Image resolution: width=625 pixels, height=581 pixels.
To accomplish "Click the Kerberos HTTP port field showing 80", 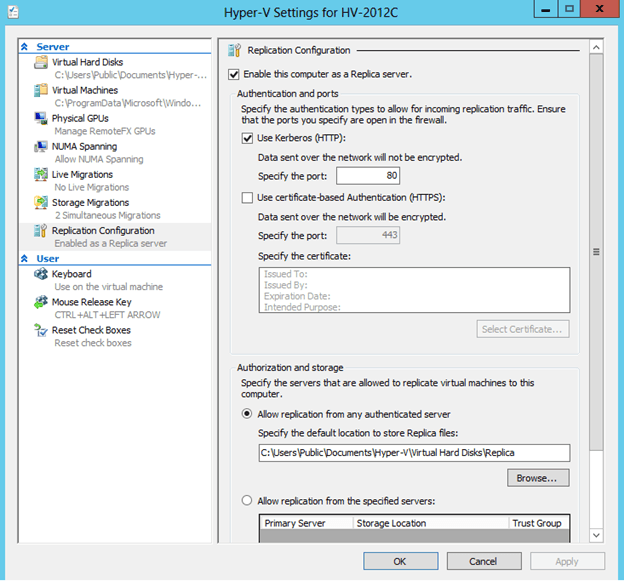I will click(x=368, y=176).
